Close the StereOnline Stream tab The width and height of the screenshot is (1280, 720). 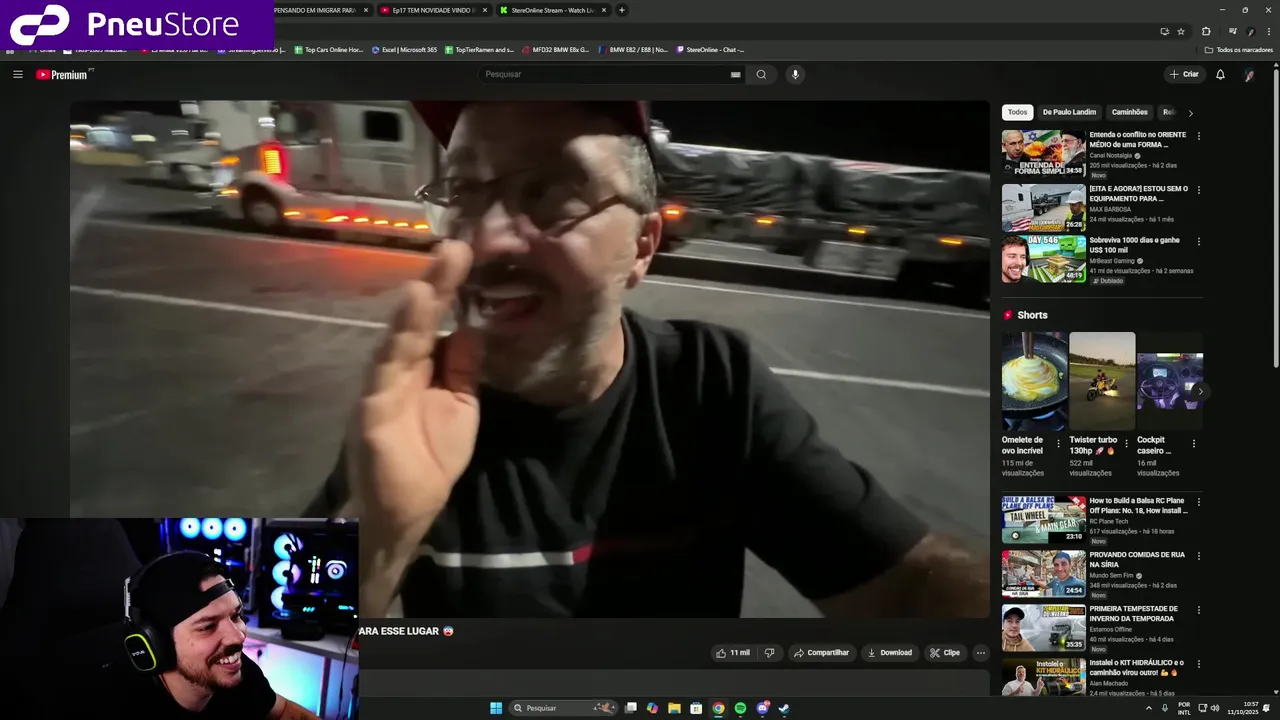(604, 10)
